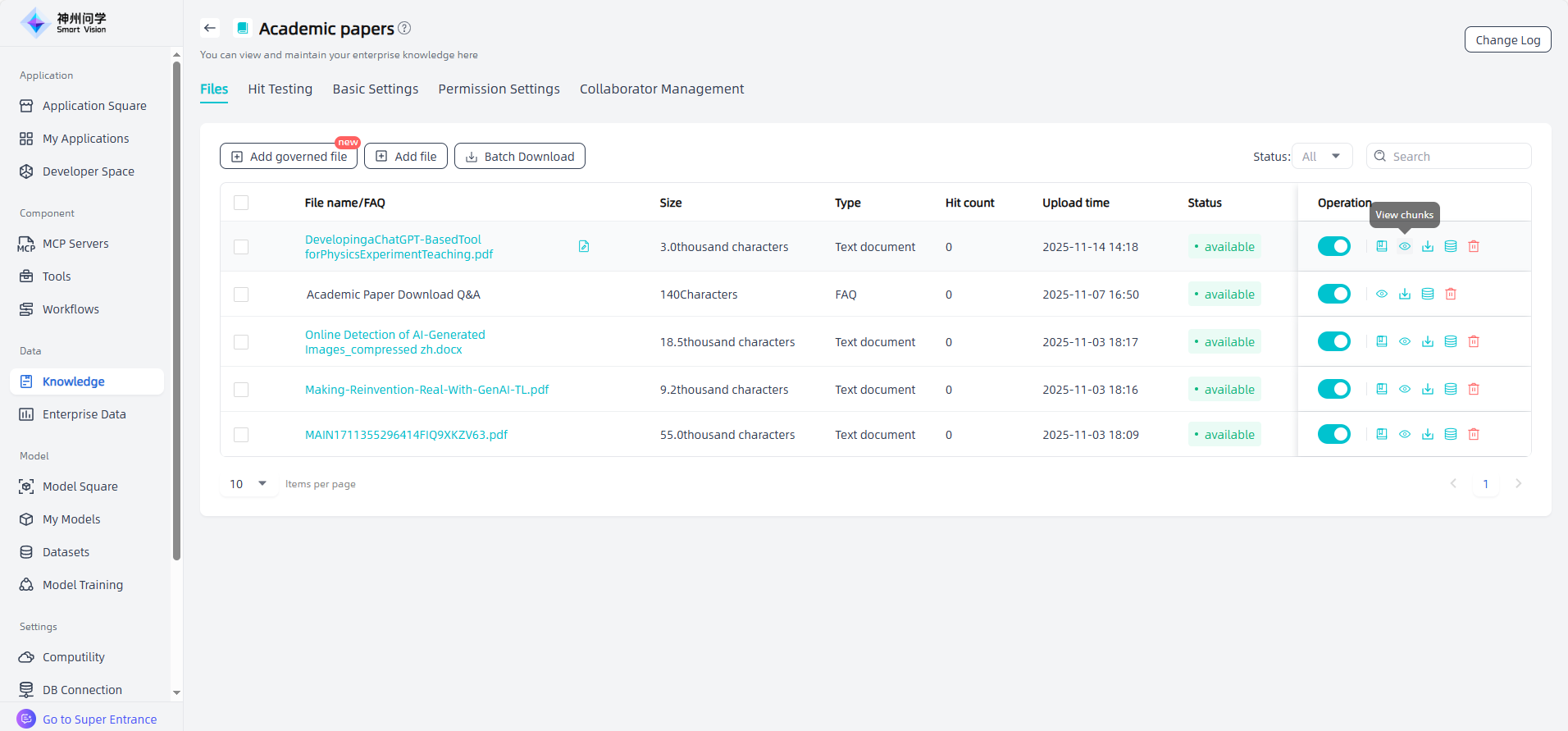
Task: Open the Permission Settings tab
Action: coord(499,89)
